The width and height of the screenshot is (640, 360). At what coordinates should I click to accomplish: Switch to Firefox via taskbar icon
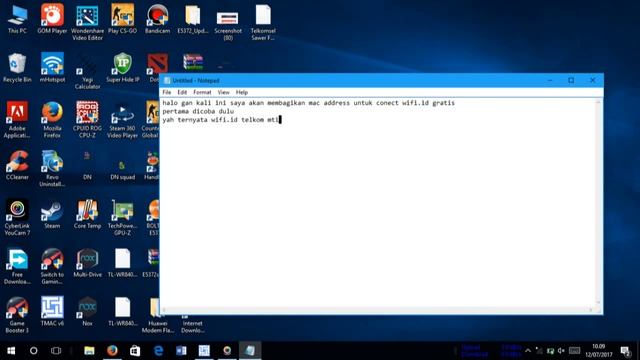pos(112,351)
